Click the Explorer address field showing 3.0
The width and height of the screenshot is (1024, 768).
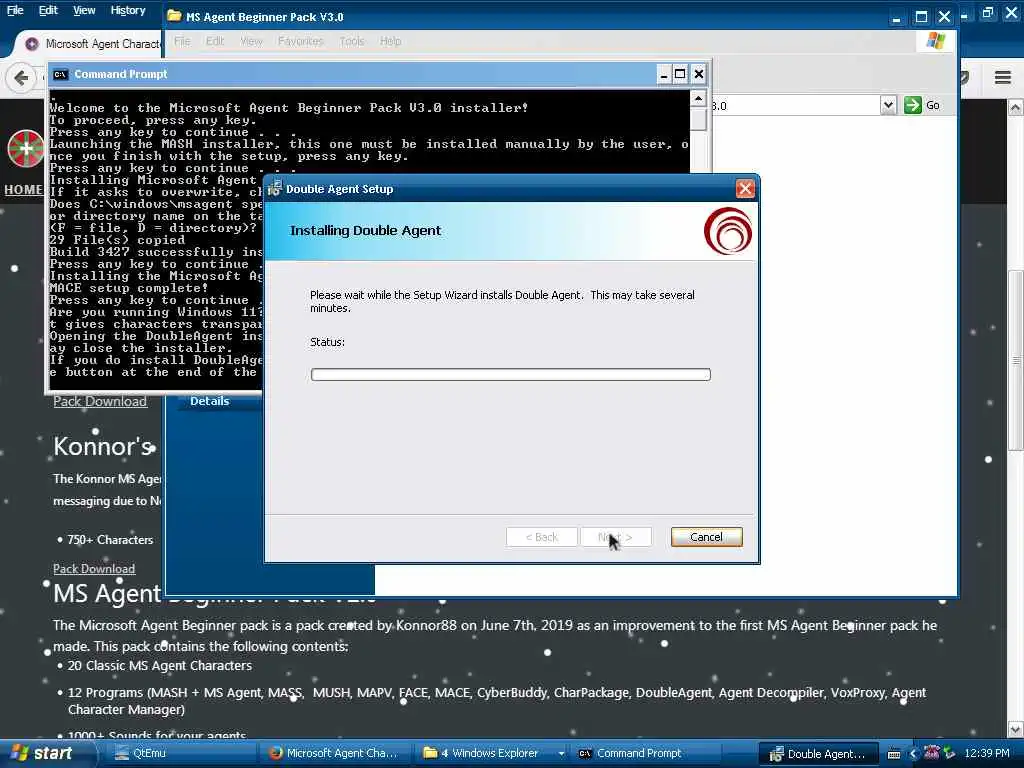point(795,105)
